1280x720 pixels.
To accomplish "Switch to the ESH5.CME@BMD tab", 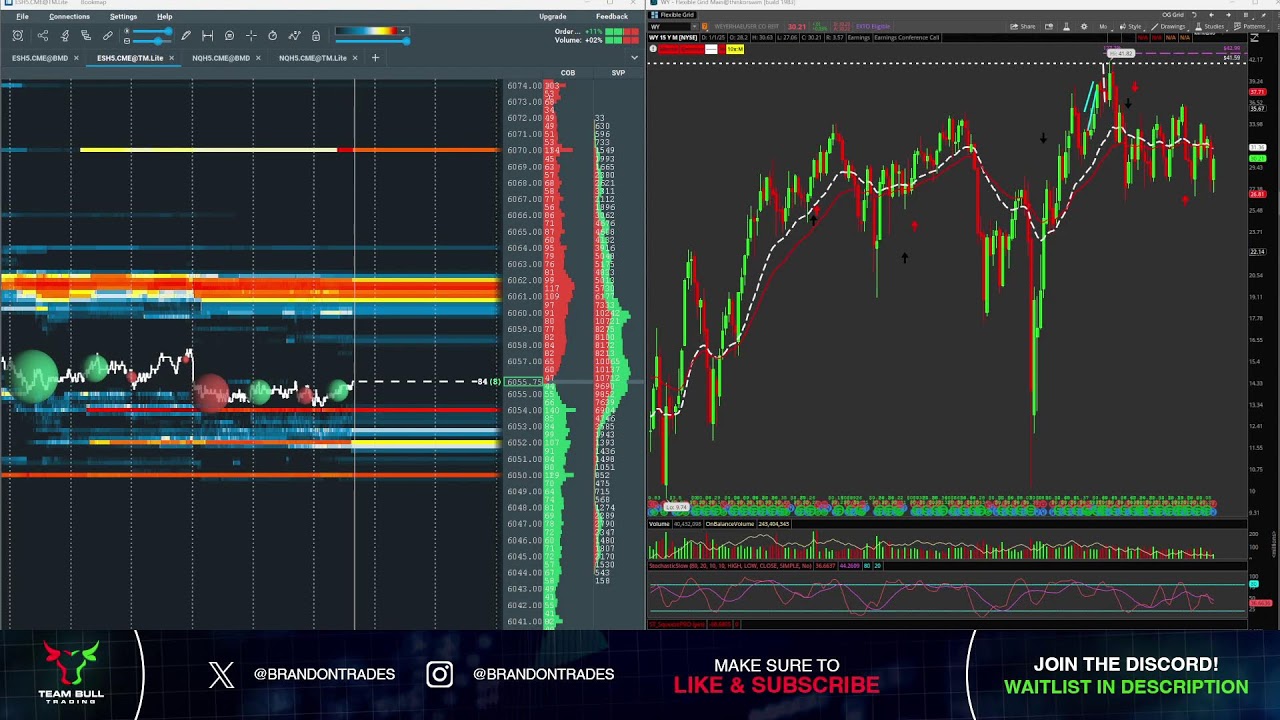I will 40,58.
